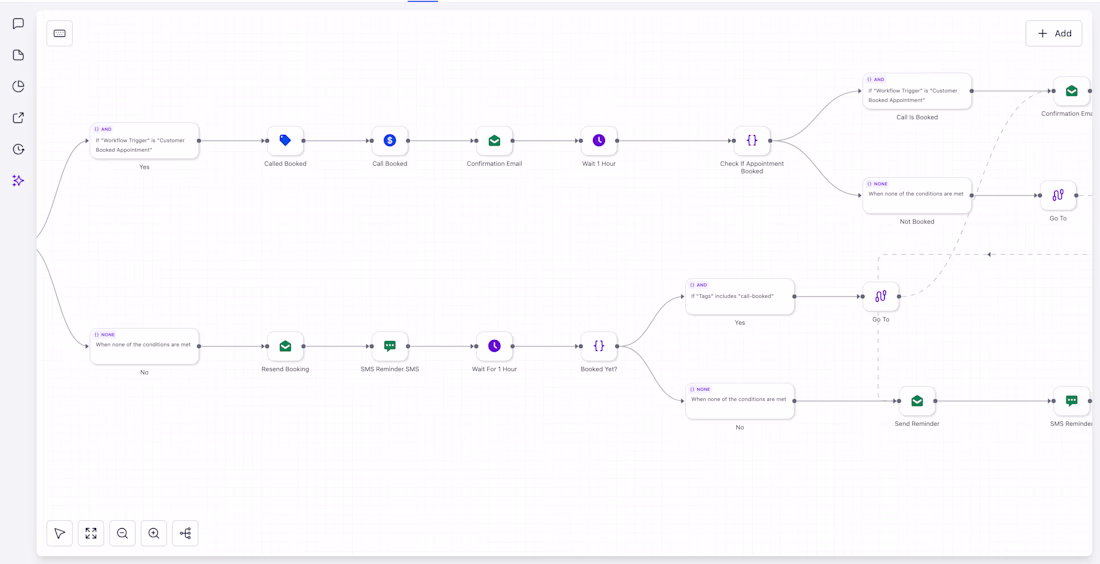Click the zoom out magnifier

[123, 533]
